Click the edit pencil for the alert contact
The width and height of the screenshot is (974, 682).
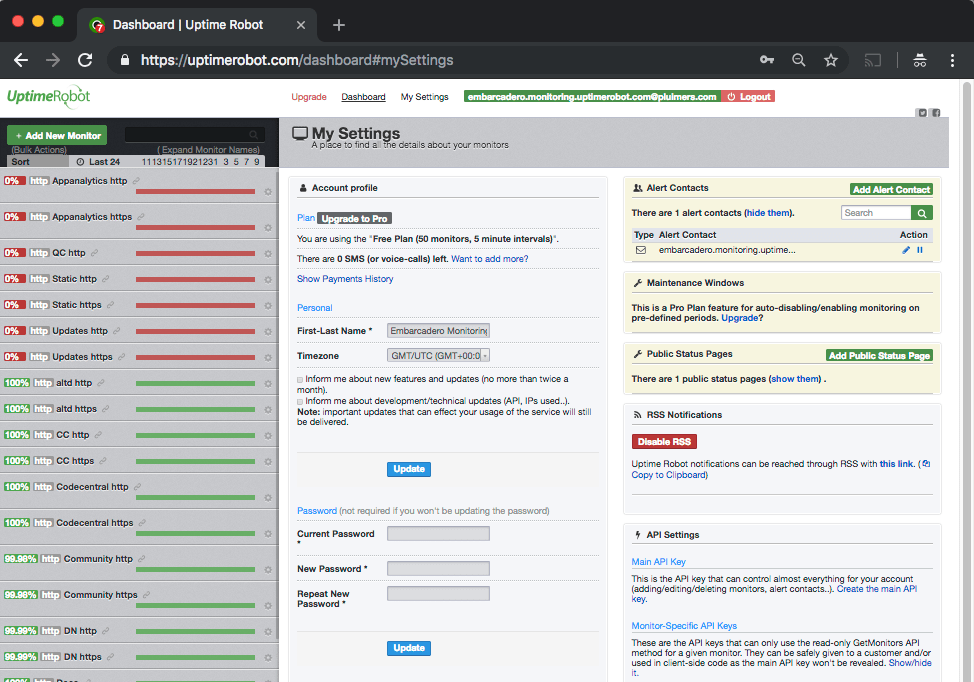pos(906,250)
